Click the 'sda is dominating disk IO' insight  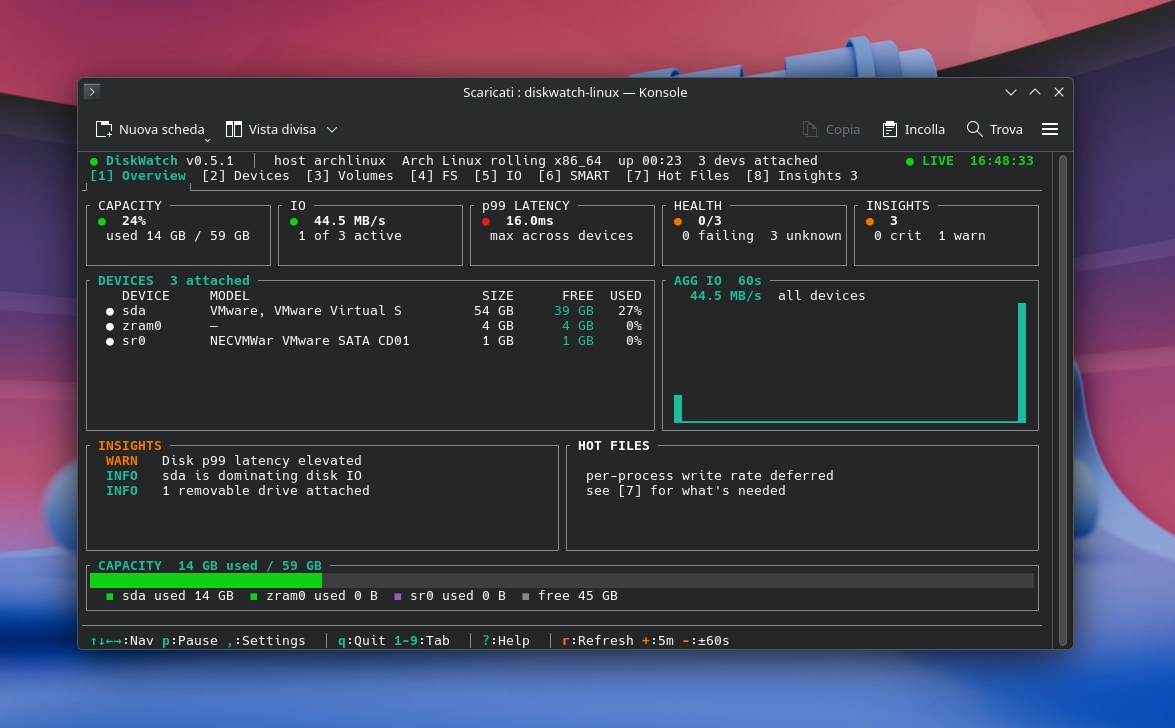[x=262, y=475]
